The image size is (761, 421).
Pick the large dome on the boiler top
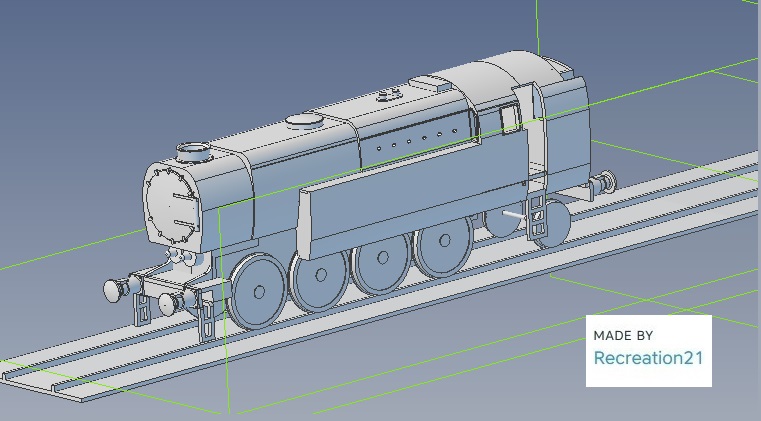[x=306, y=123]
